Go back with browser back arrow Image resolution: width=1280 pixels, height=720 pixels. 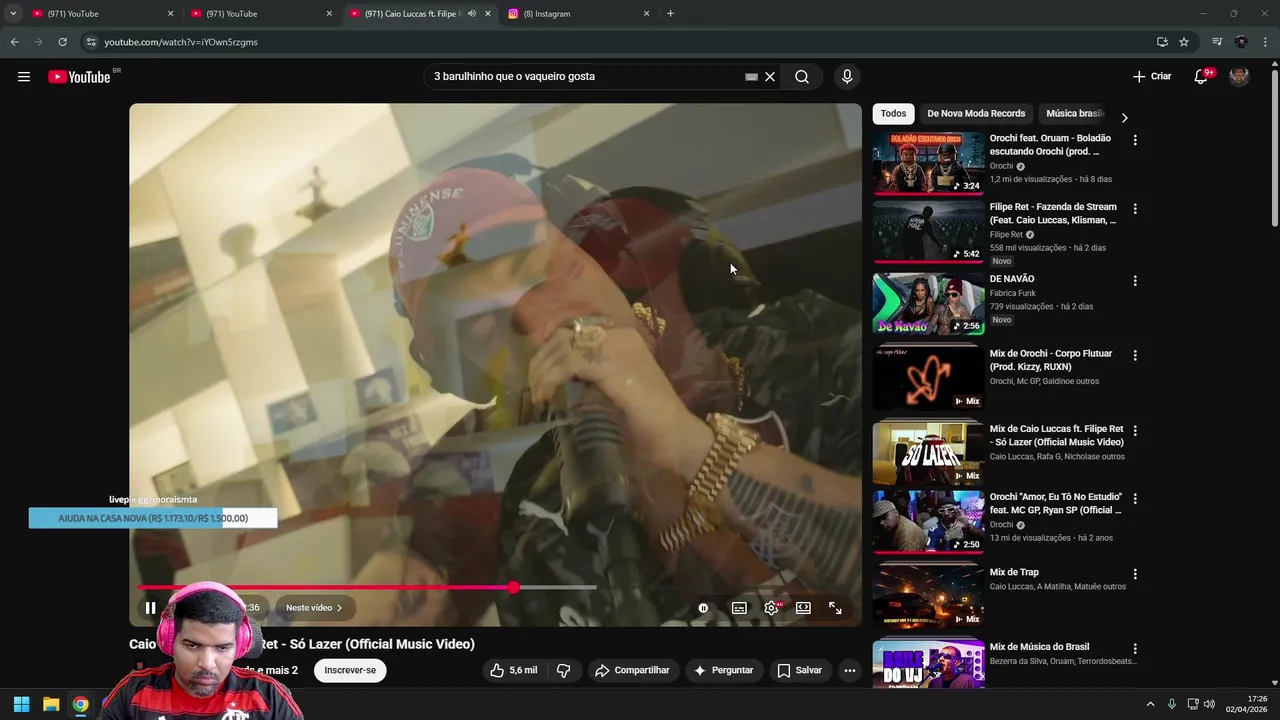point(14,42)
